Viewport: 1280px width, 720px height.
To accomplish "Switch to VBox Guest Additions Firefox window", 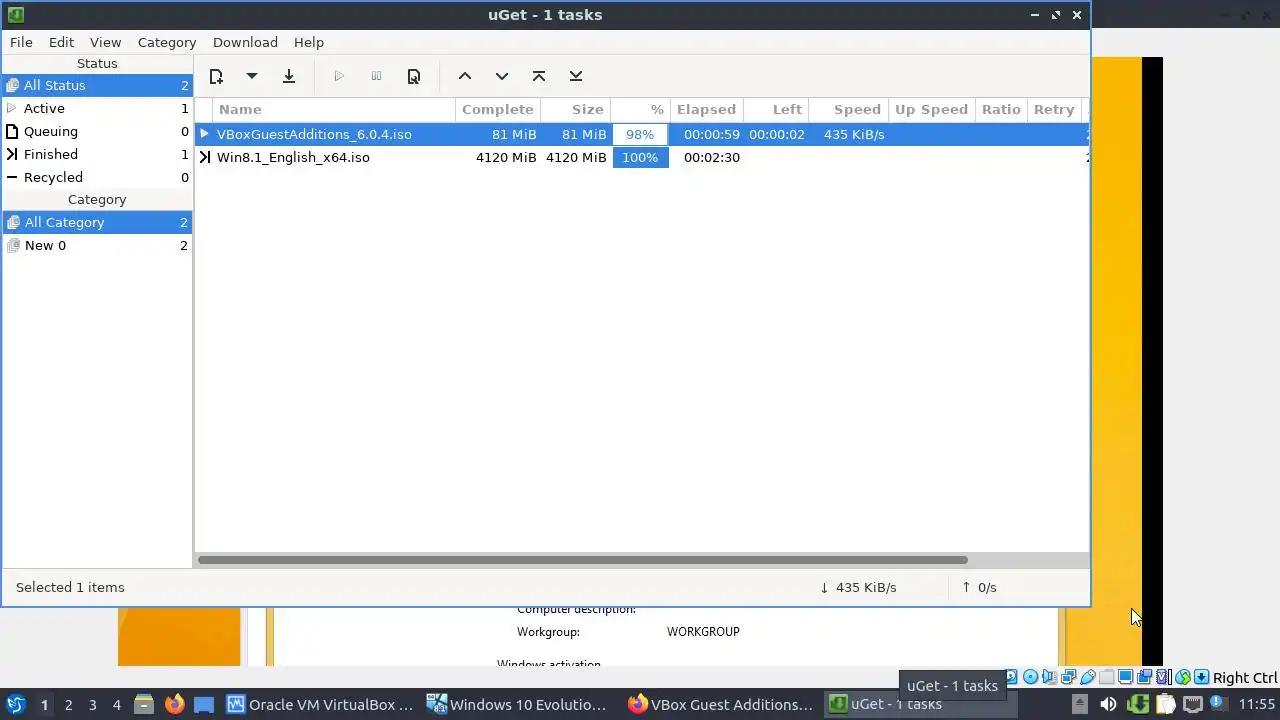I will (720, 704).
